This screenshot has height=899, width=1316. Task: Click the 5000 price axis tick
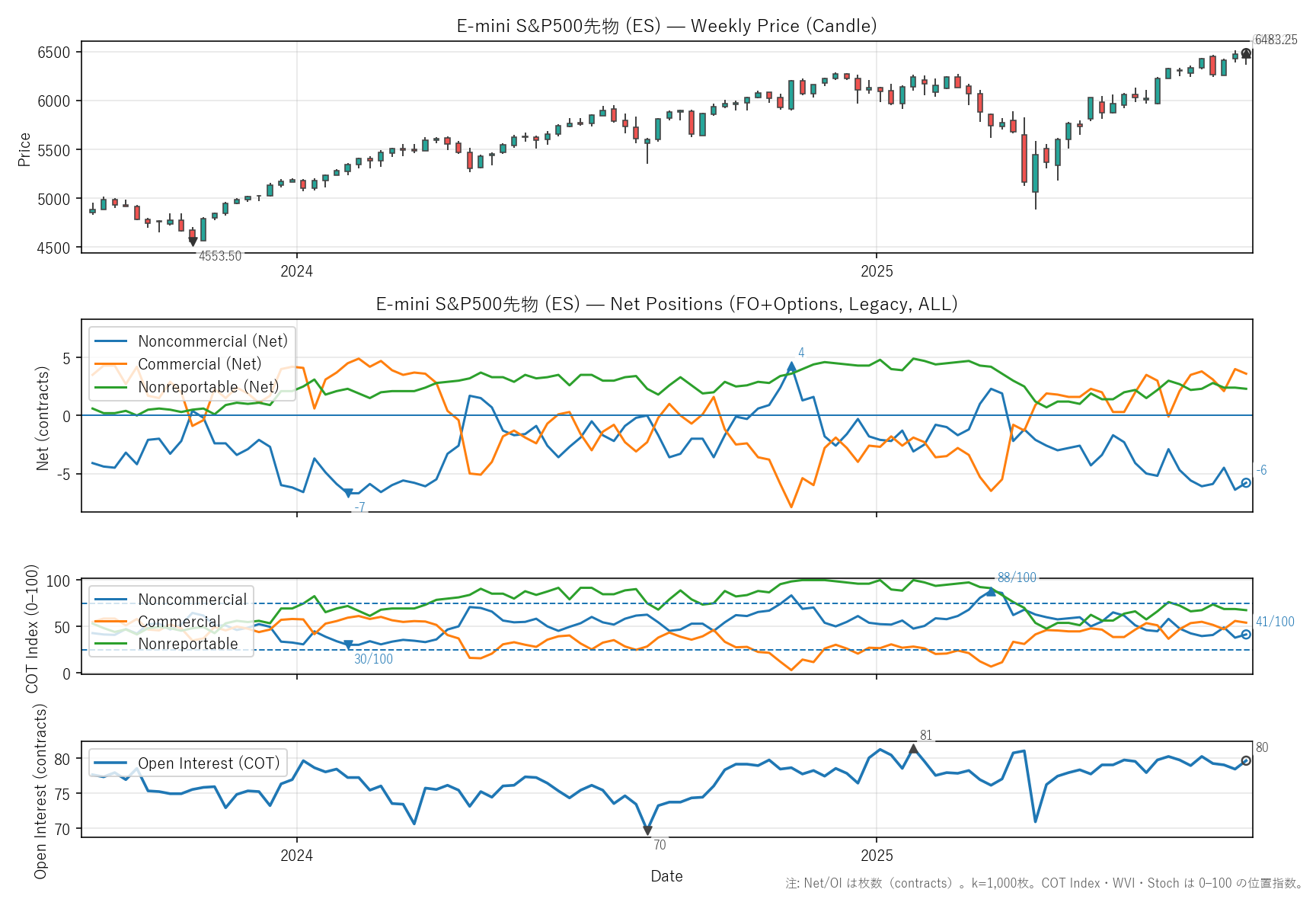54,199
